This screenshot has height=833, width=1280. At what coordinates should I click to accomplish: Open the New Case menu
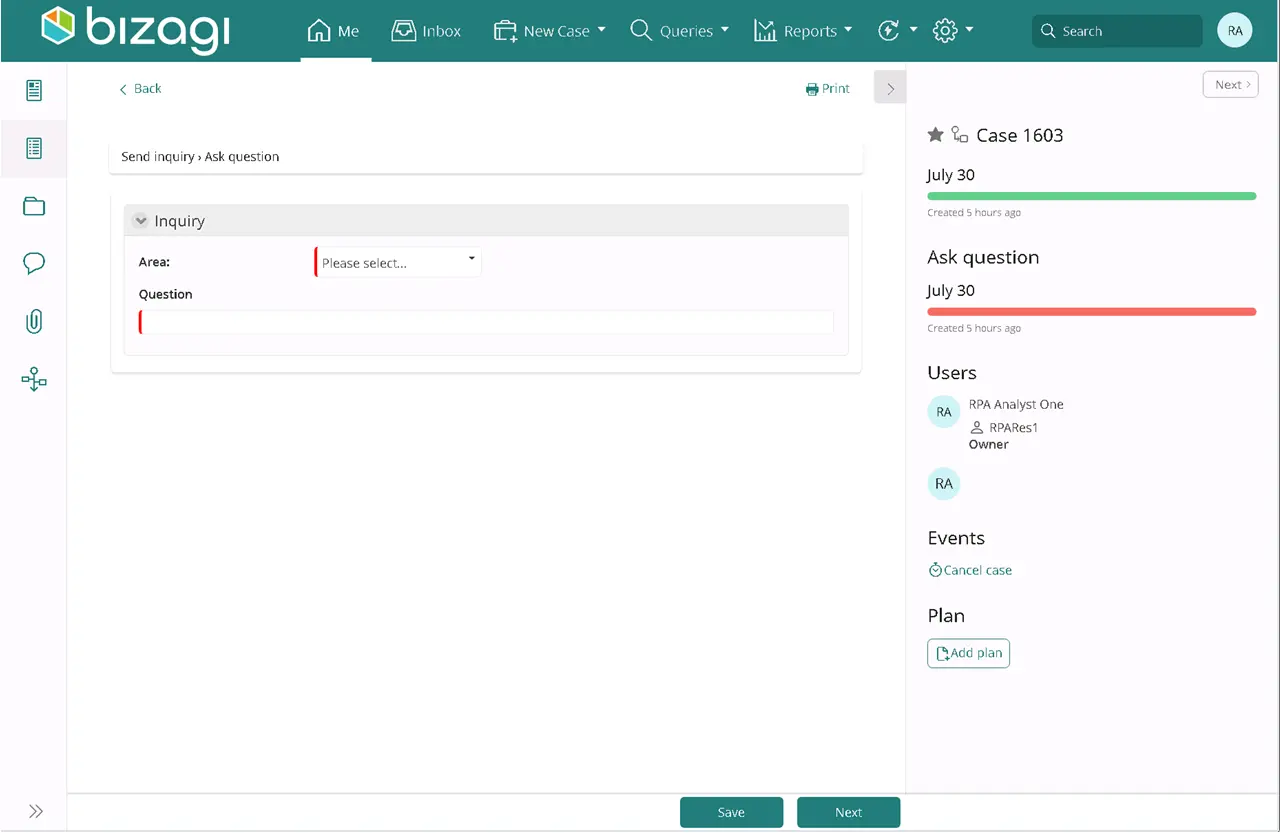549,31
